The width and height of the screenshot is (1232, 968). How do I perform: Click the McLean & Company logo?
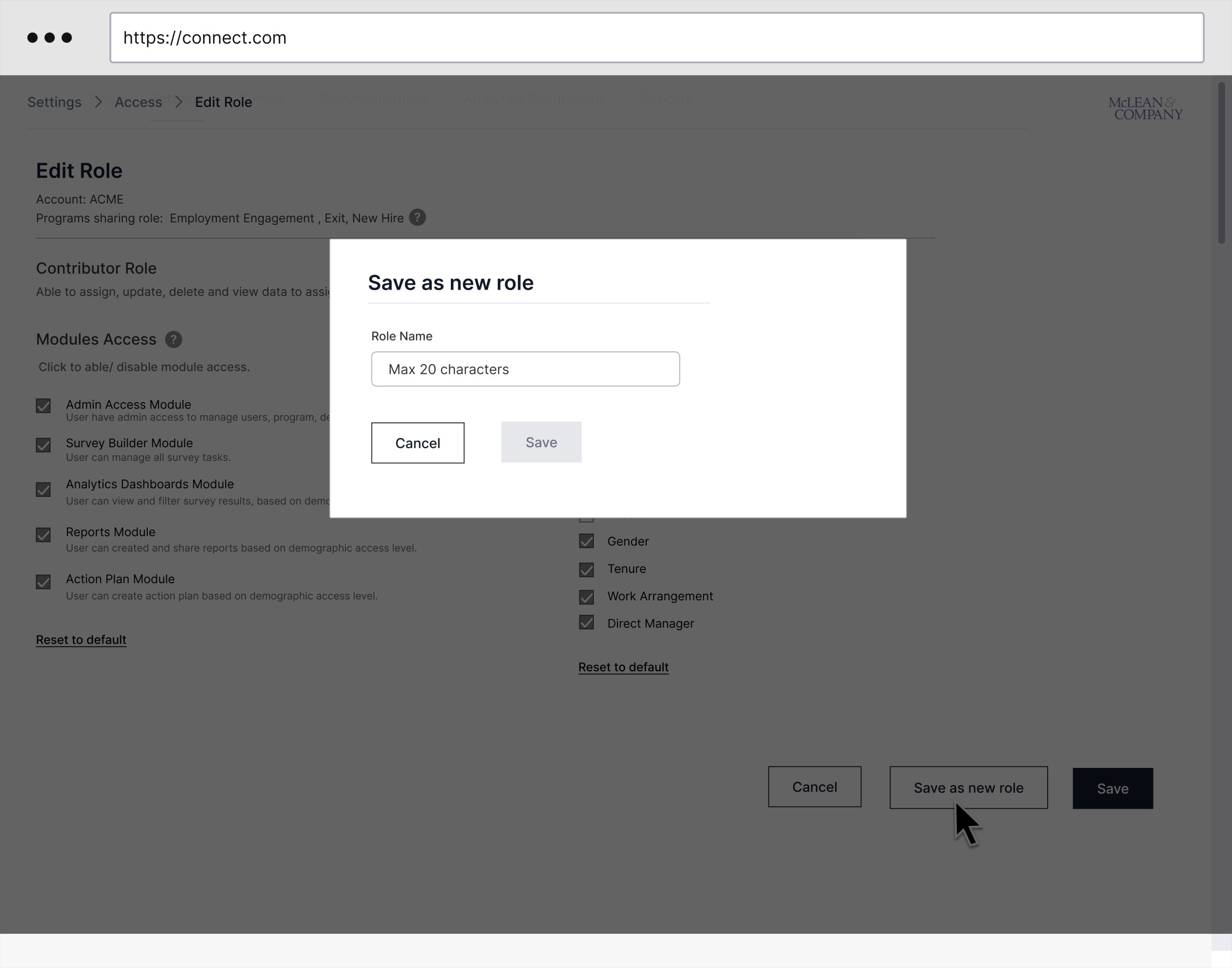point(1145,108)
